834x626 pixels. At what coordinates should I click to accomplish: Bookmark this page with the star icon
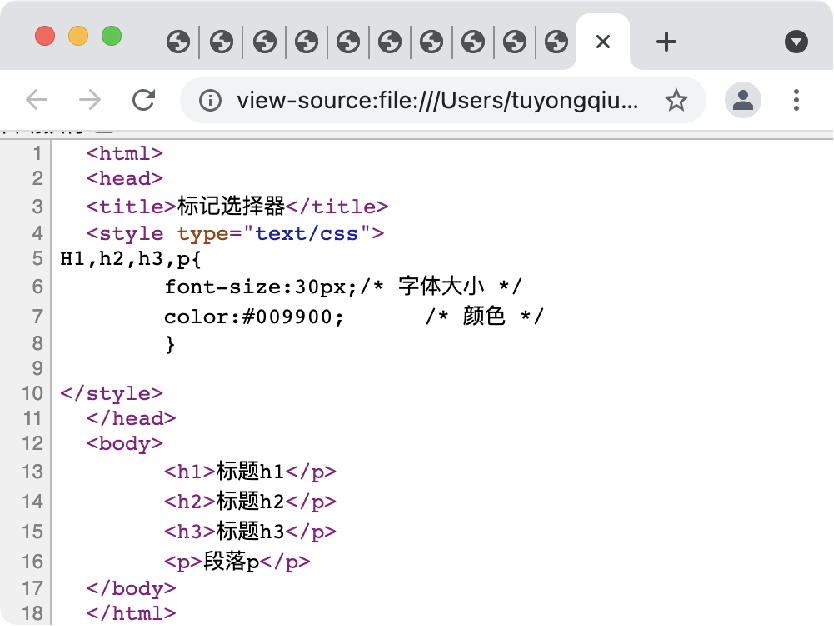676,100
